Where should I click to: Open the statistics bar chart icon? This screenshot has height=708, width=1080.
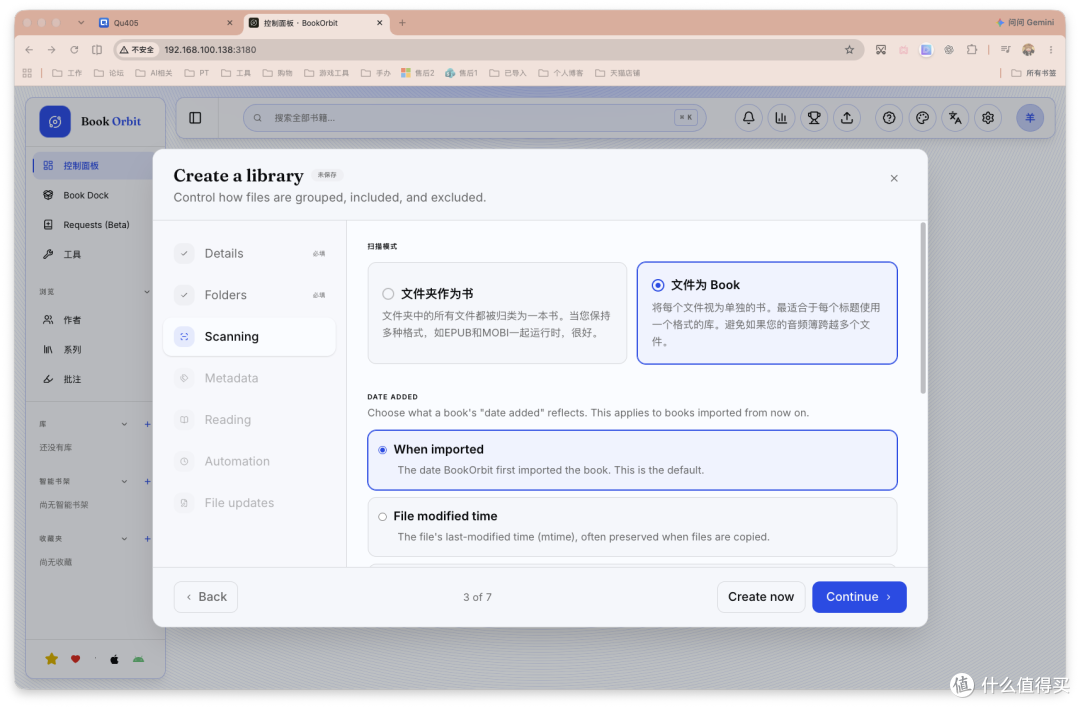[x=781, y=118]
